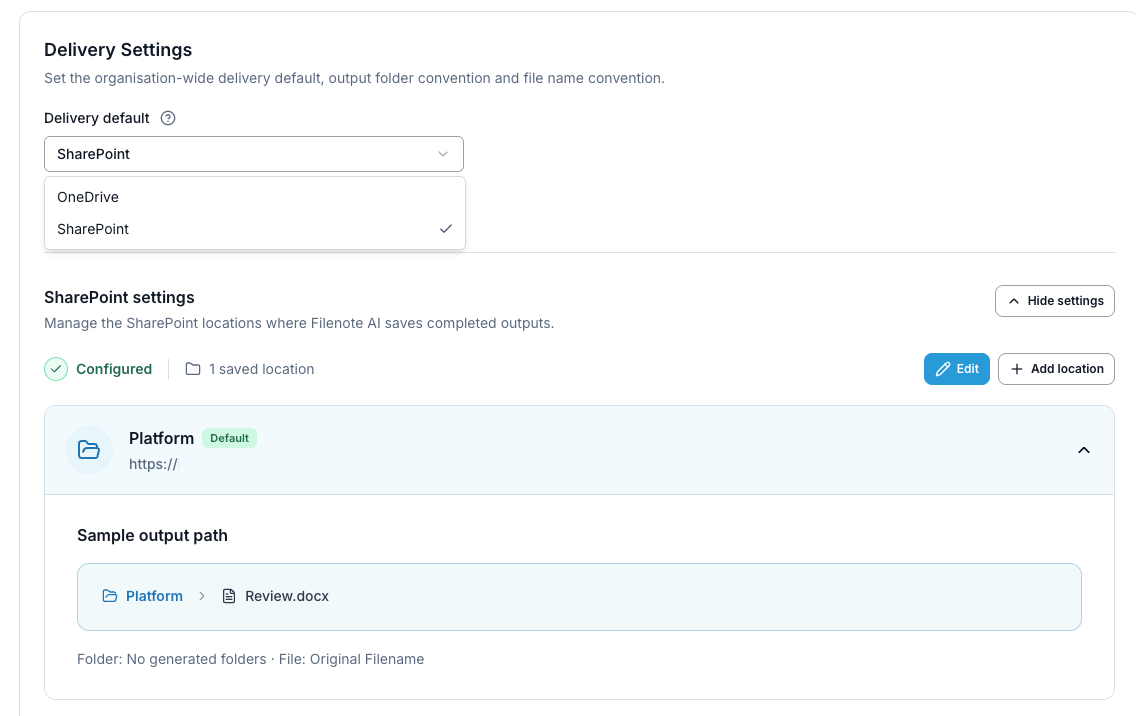Click the https:// URL under Platform

point(153,465)
